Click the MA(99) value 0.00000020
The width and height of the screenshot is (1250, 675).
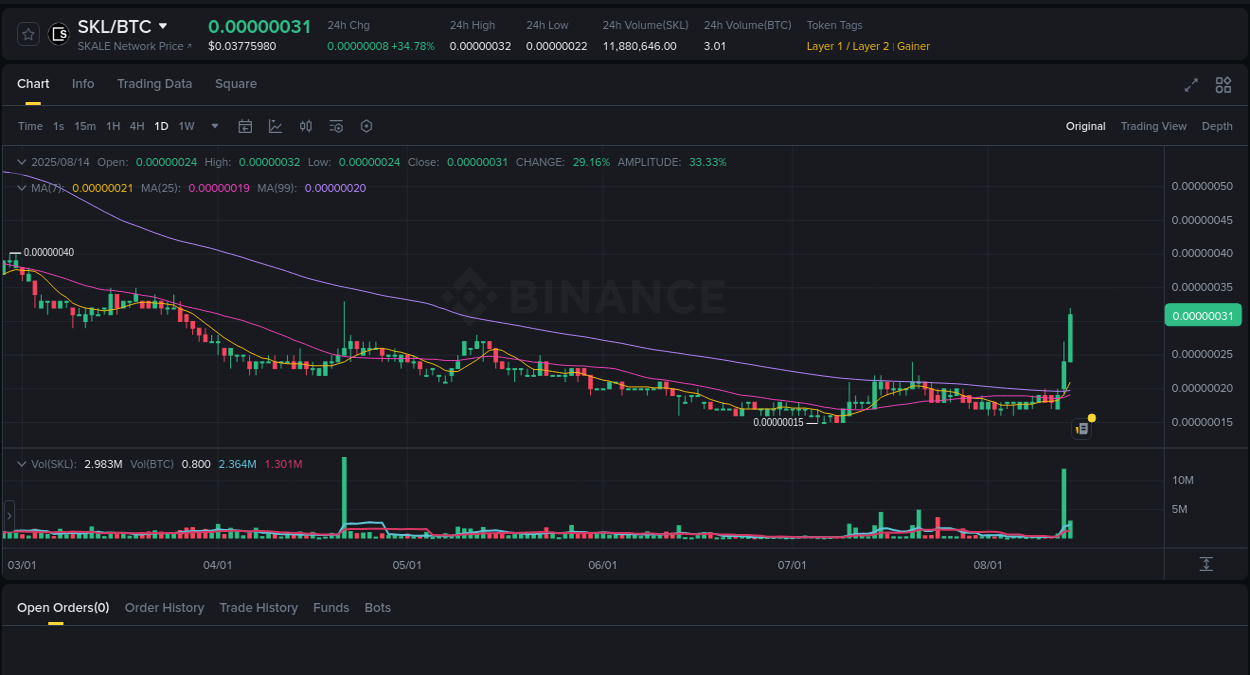(335, 188)
